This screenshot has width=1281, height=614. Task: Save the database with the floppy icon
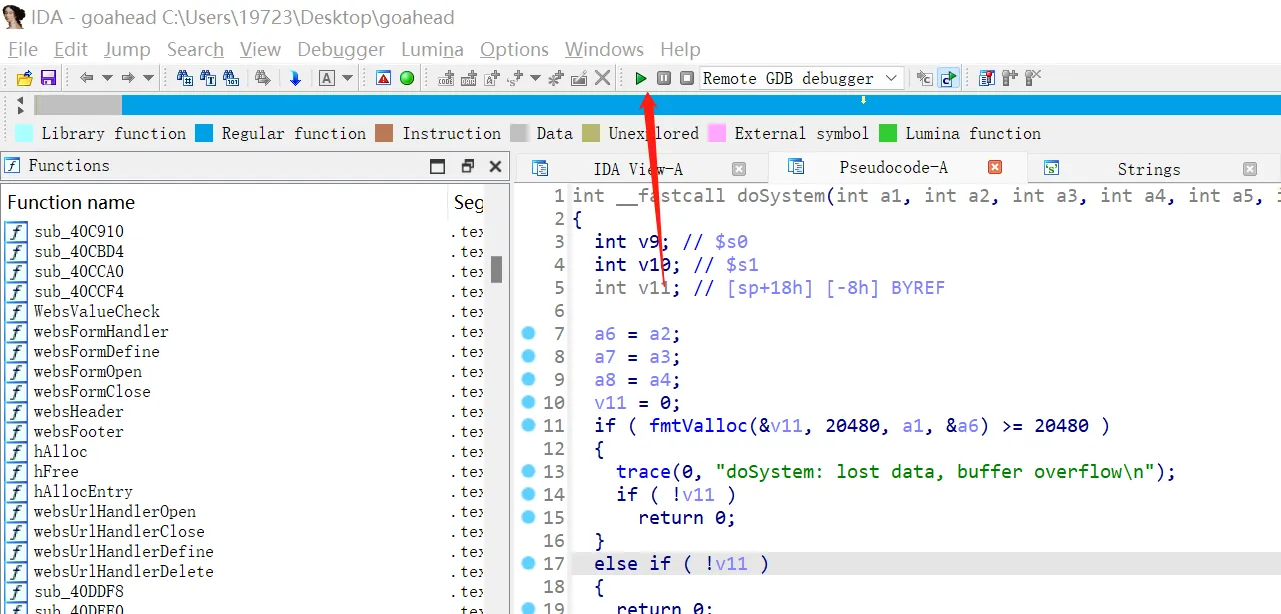click(x=48, y=78)
